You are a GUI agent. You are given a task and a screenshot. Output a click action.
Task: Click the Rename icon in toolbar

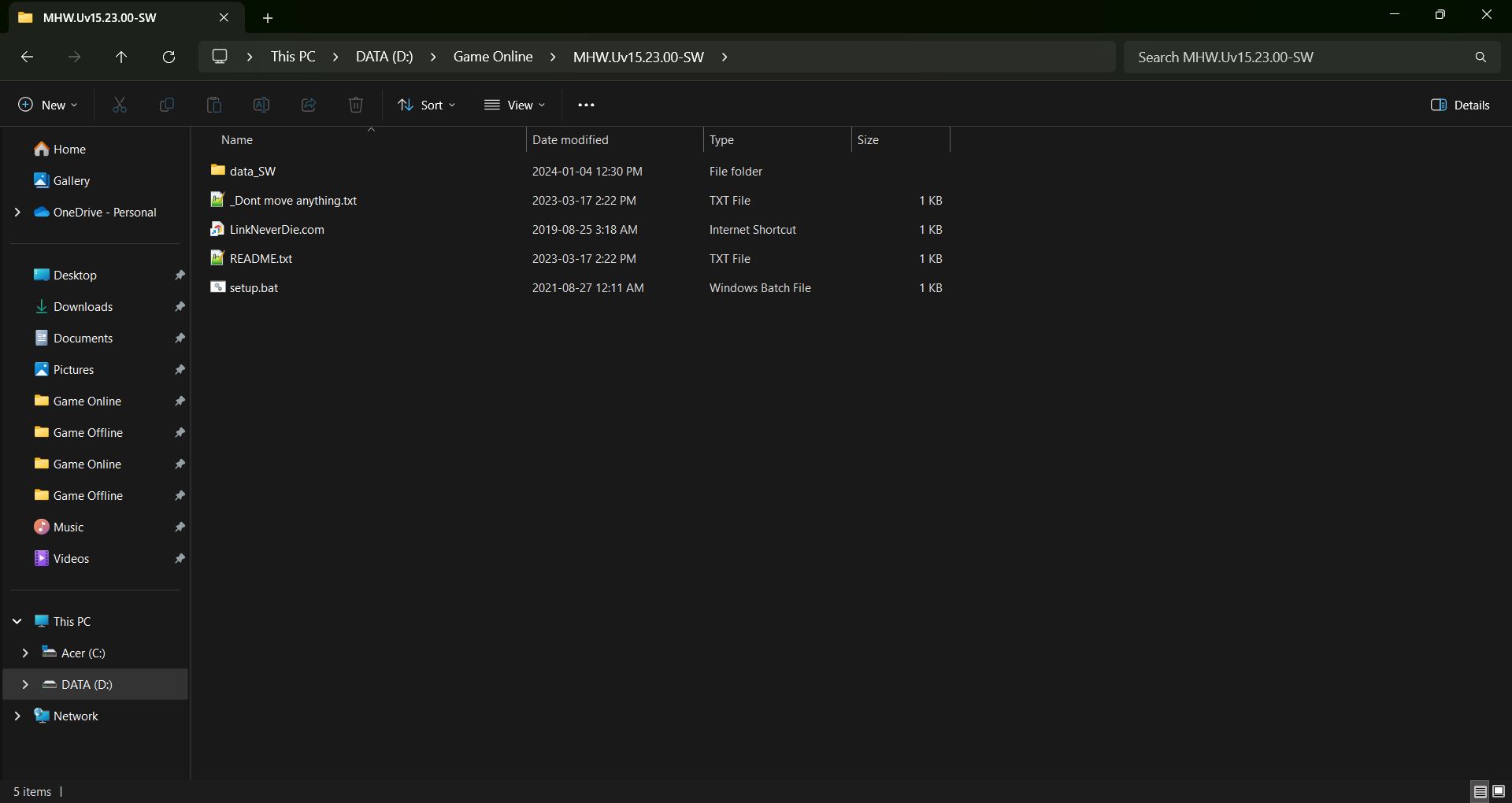(x=261, y=105)
